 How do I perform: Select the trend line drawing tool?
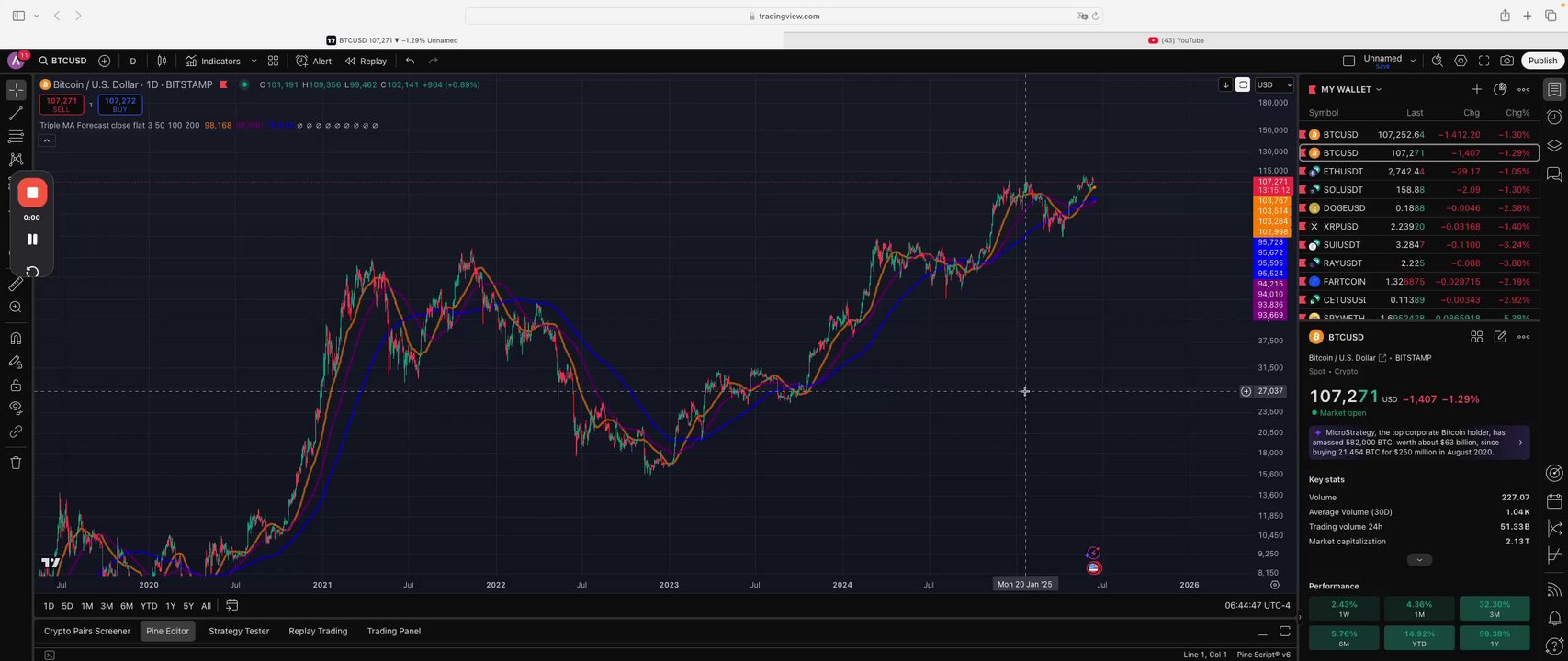16,113
